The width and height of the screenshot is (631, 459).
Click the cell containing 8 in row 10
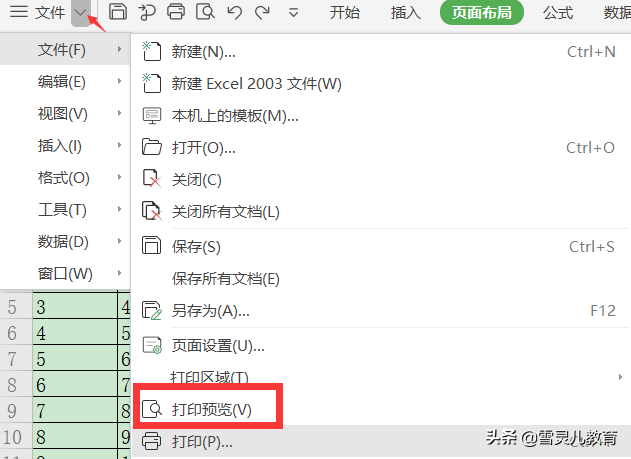point(75,436)
